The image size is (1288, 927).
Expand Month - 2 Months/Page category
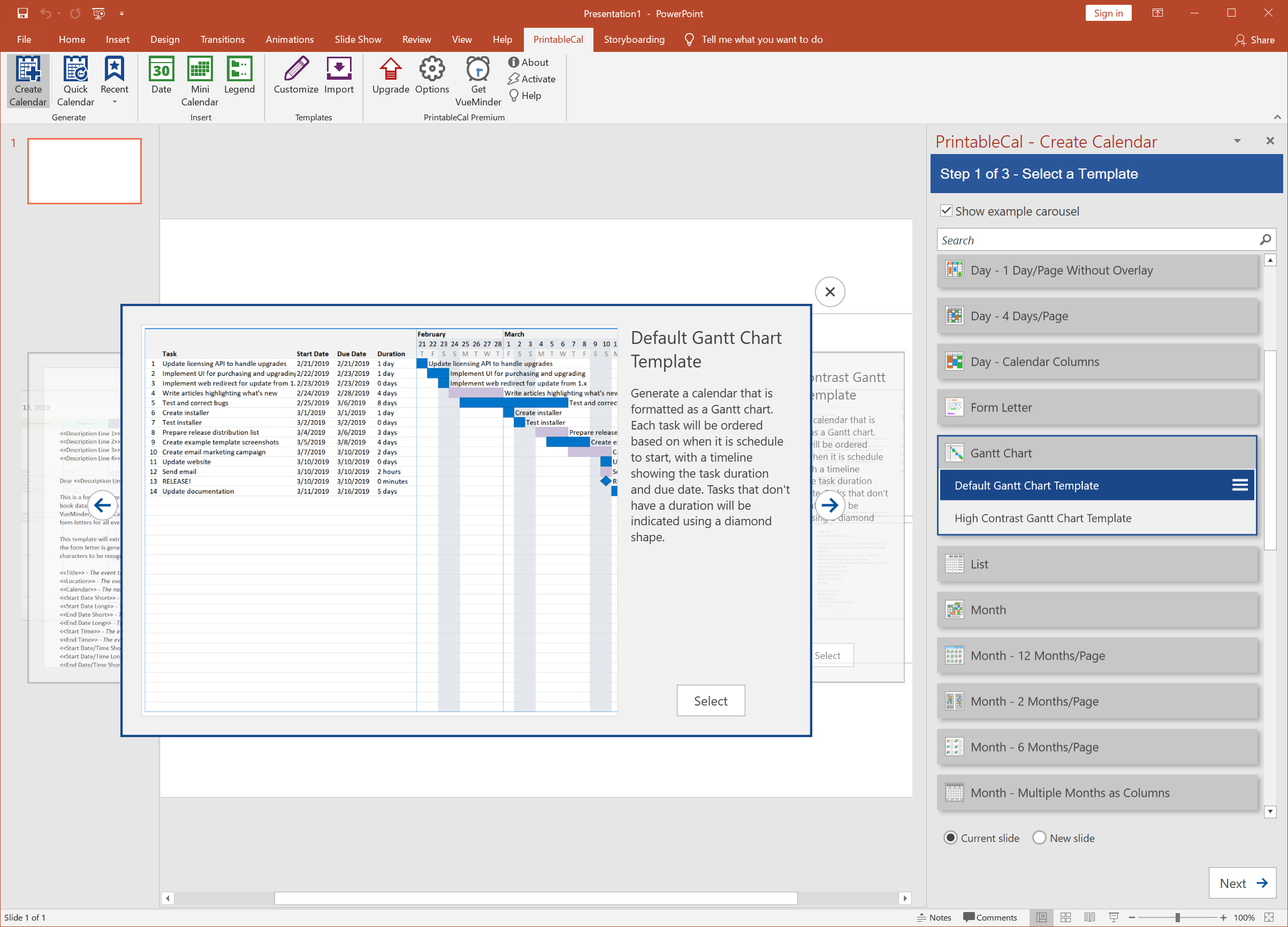tap(1097, 701)
